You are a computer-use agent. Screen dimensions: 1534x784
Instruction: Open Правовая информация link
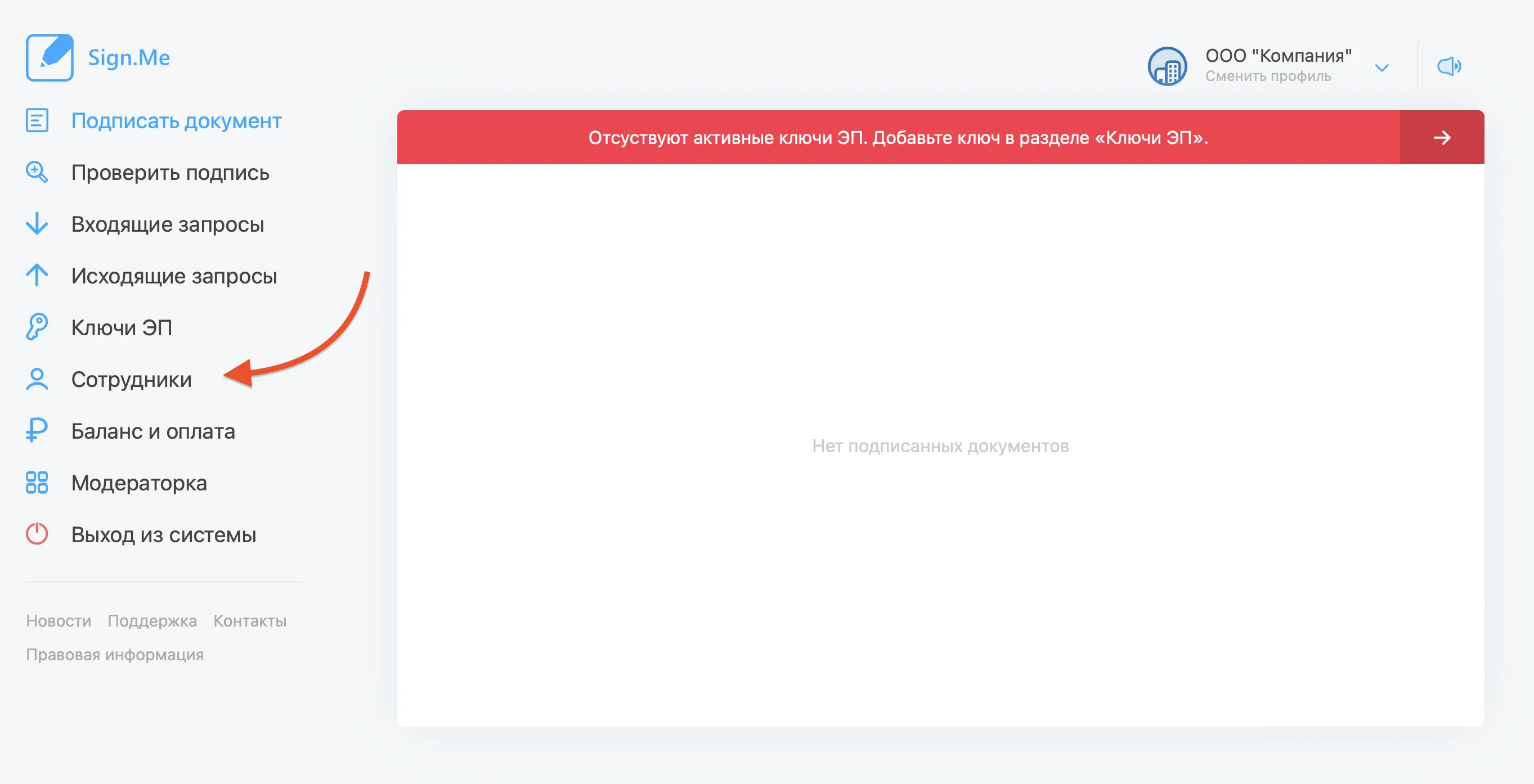115,655
